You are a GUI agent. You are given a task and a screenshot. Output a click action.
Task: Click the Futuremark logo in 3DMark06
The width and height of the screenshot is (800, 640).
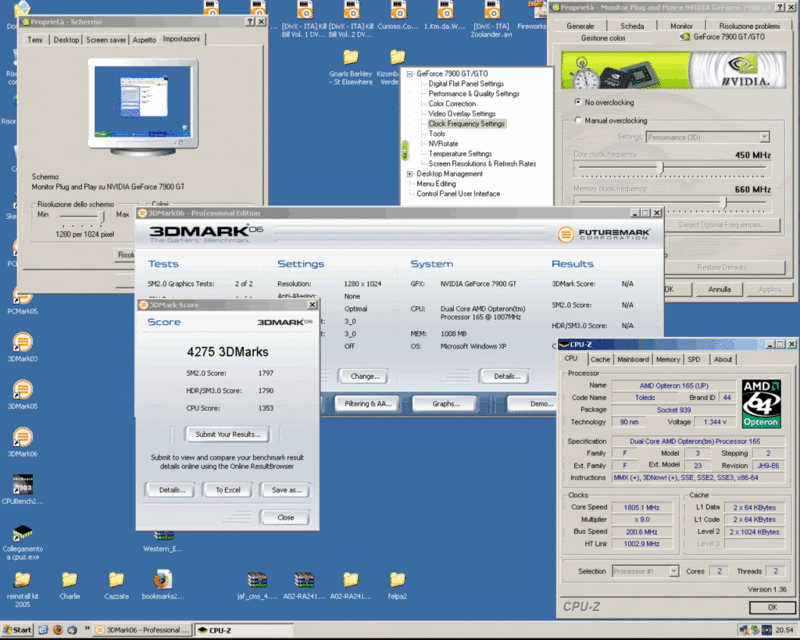coord(604,234)
